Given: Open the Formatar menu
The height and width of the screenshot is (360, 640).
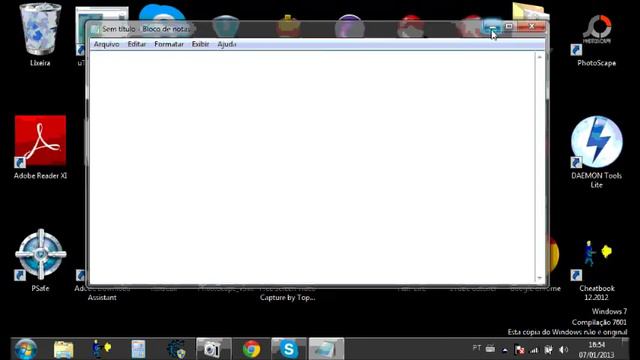Looking at the screenshot, I should (169, 44).
